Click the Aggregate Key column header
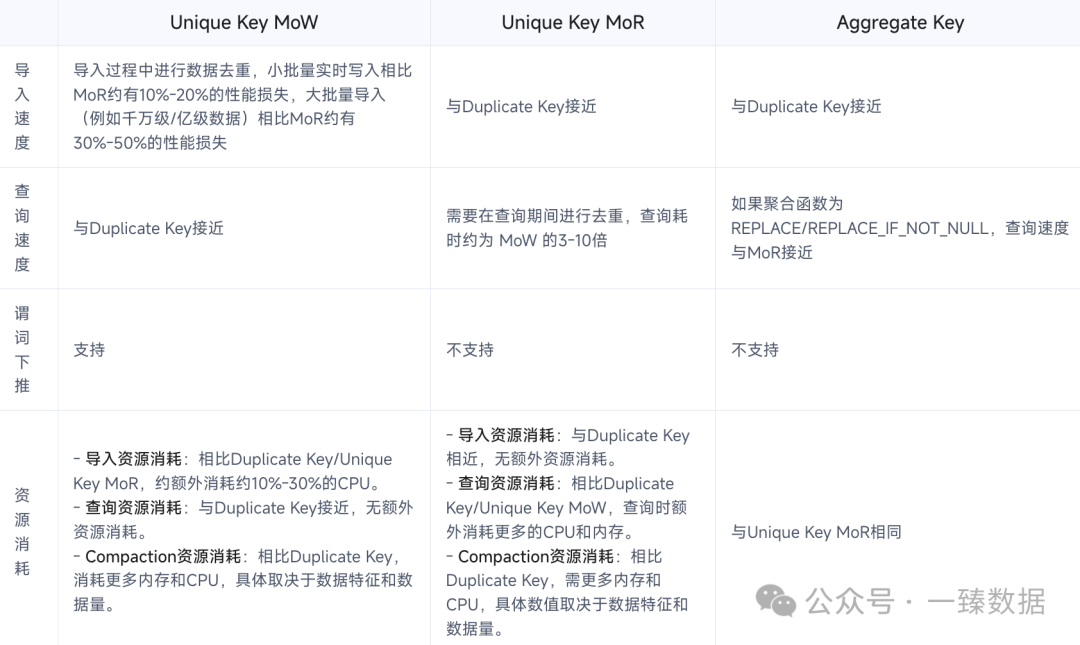This screenshot has width=1080, height=645. 900,23
